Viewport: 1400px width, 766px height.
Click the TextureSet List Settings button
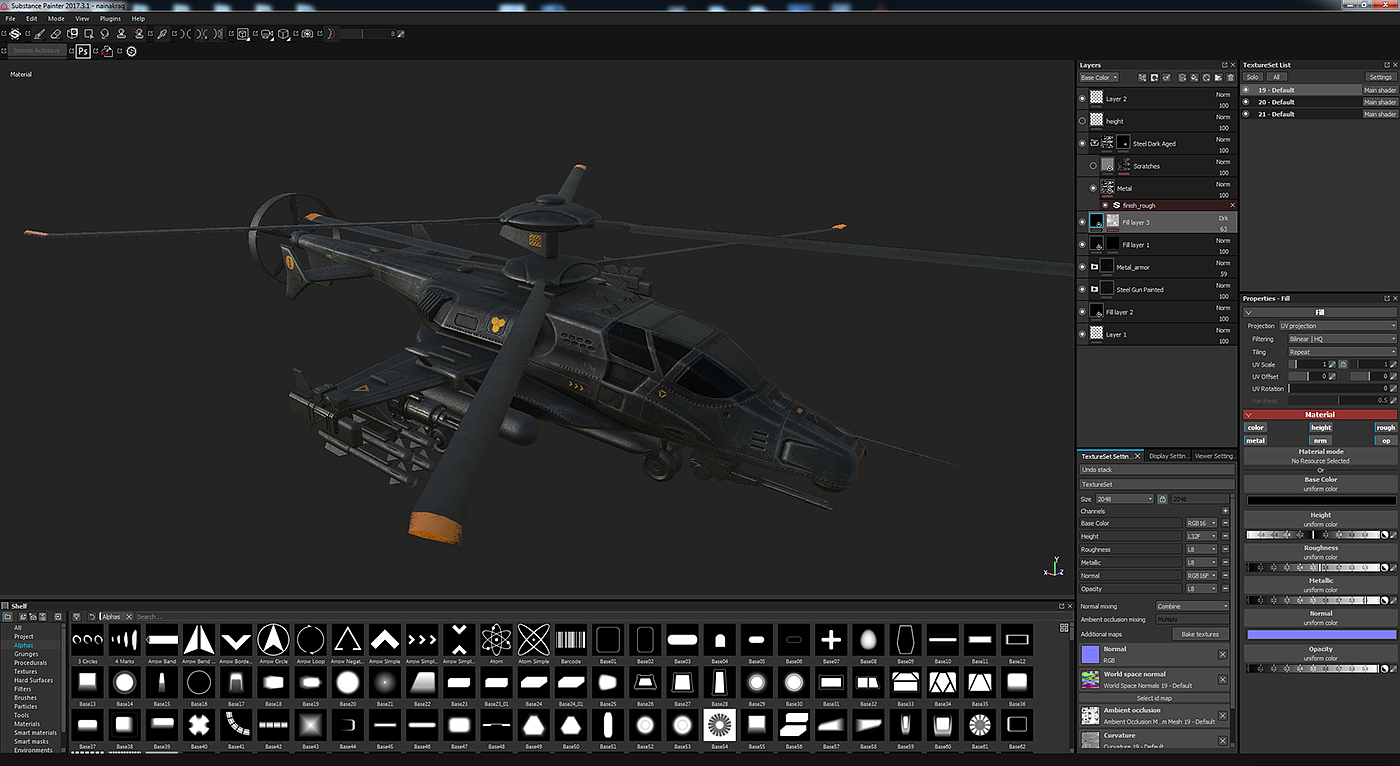point(1380,77)
